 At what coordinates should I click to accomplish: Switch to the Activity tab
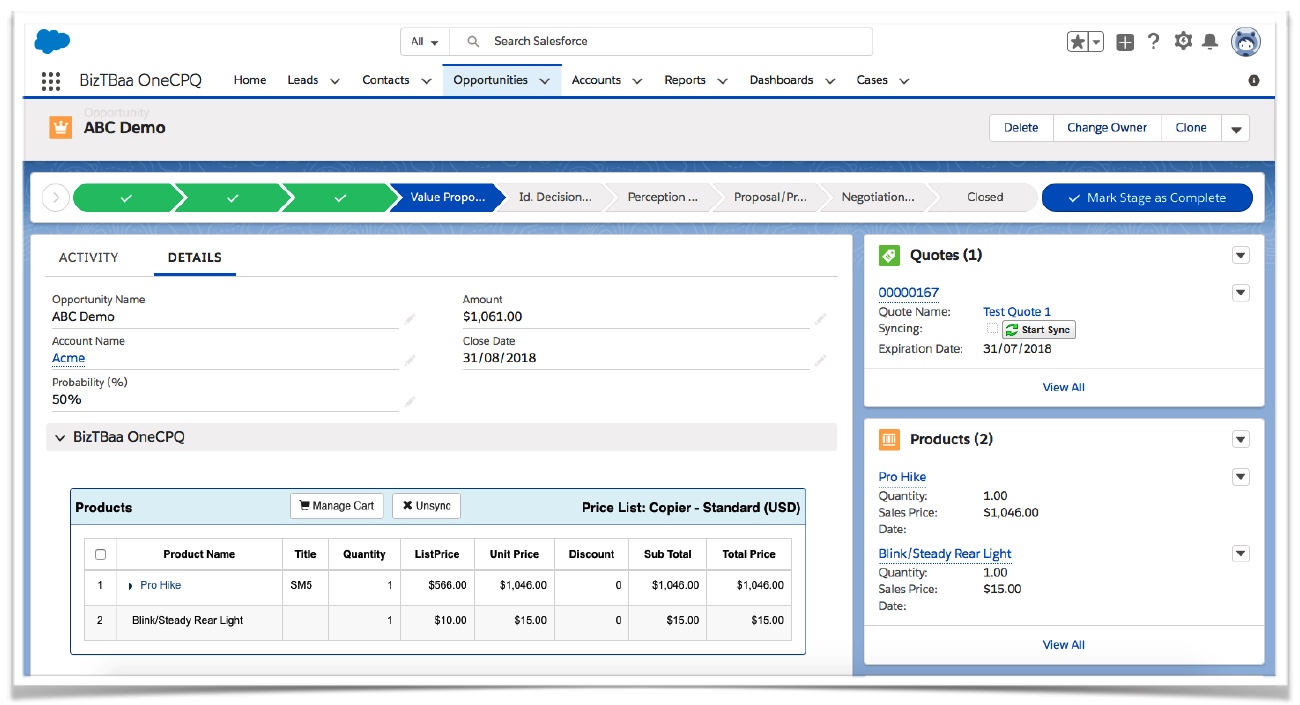tap(89, 258)
